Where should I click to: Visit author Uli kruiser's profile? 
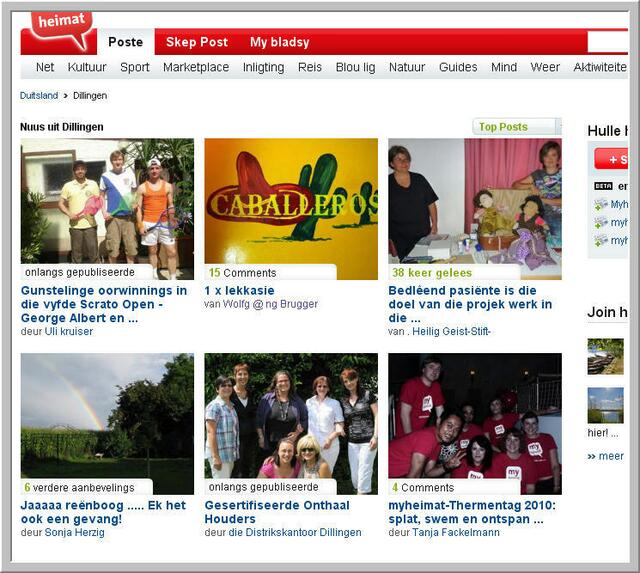(x=69, y=331)
